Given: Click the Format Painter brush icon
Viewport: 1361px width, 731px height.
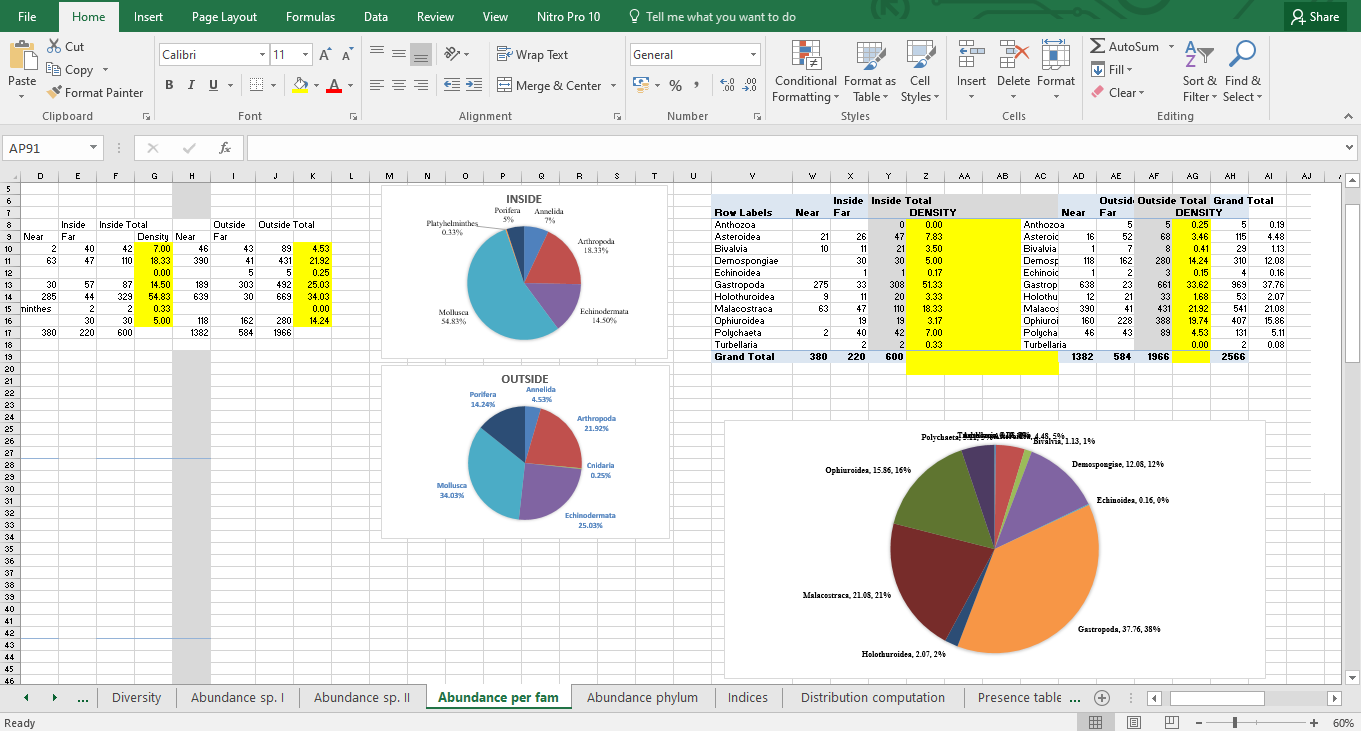Looking at the screenshot, I should [x=55, y=93].
